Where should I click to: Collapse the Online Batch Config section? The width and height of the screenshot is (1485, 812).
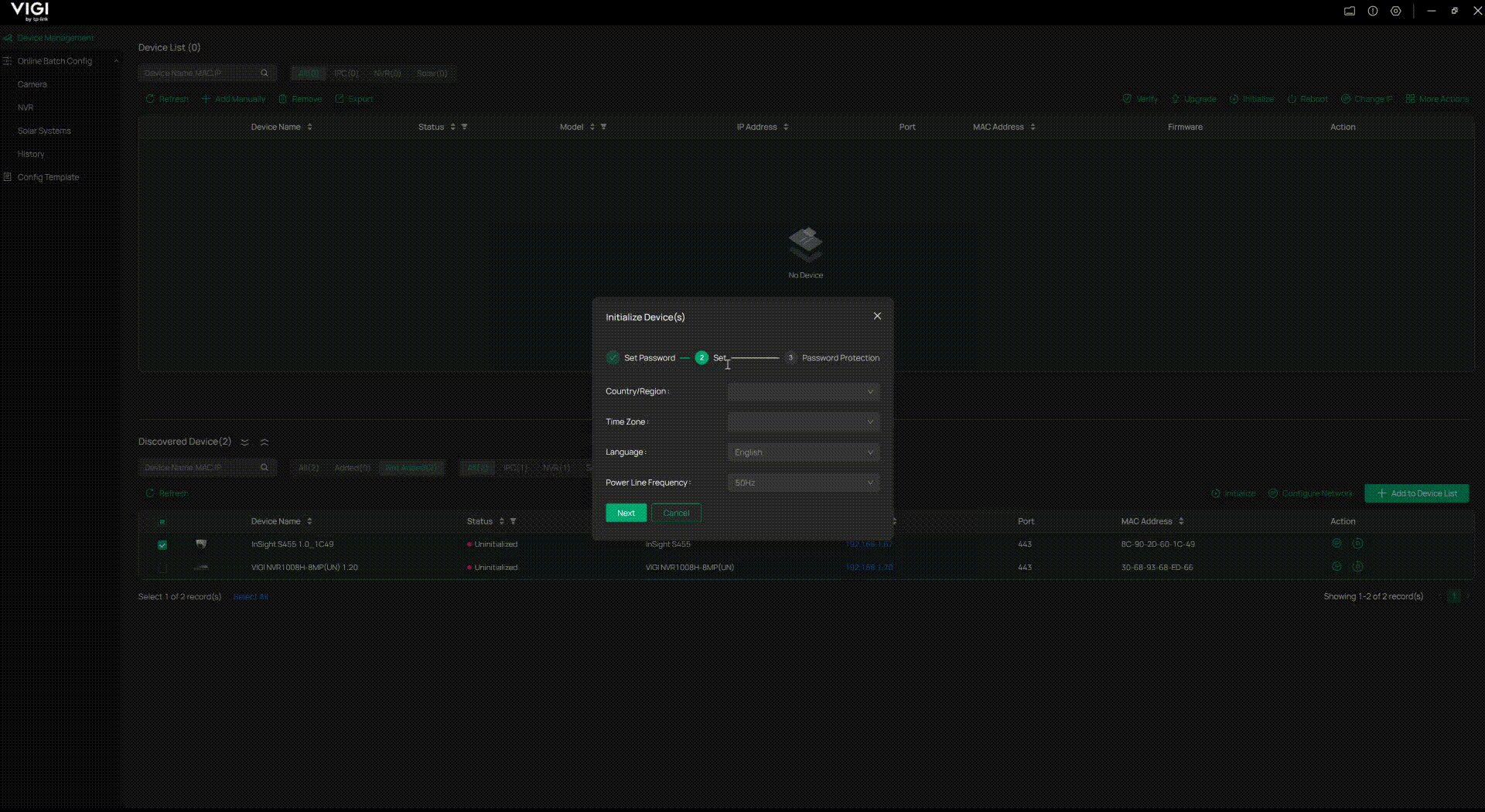coord(116,60)
